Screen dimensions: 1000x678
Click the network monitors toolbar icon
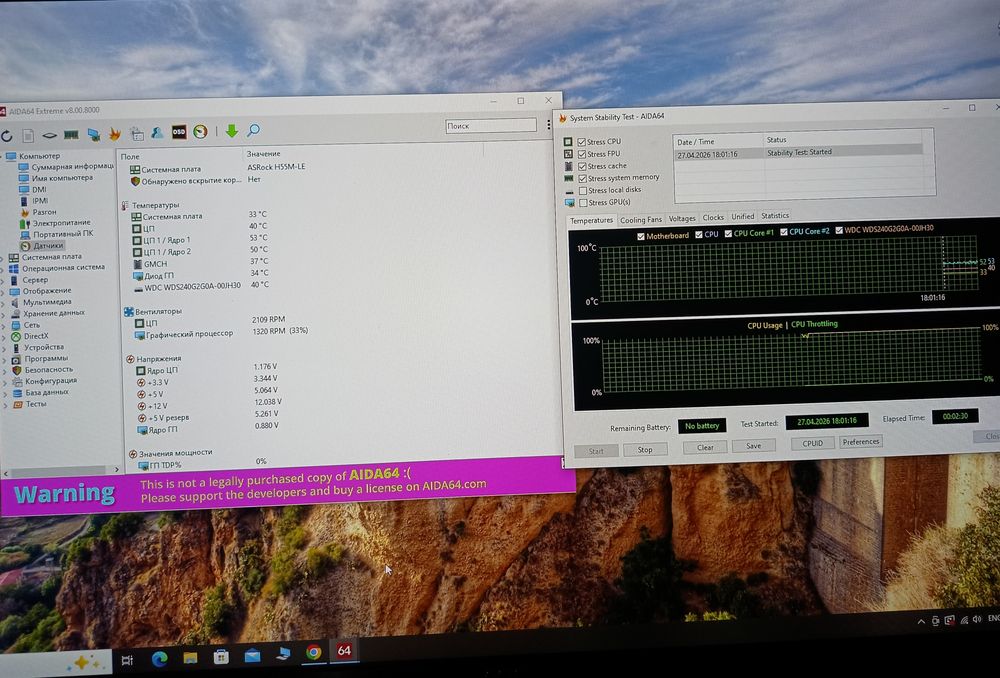click(93, 134)
